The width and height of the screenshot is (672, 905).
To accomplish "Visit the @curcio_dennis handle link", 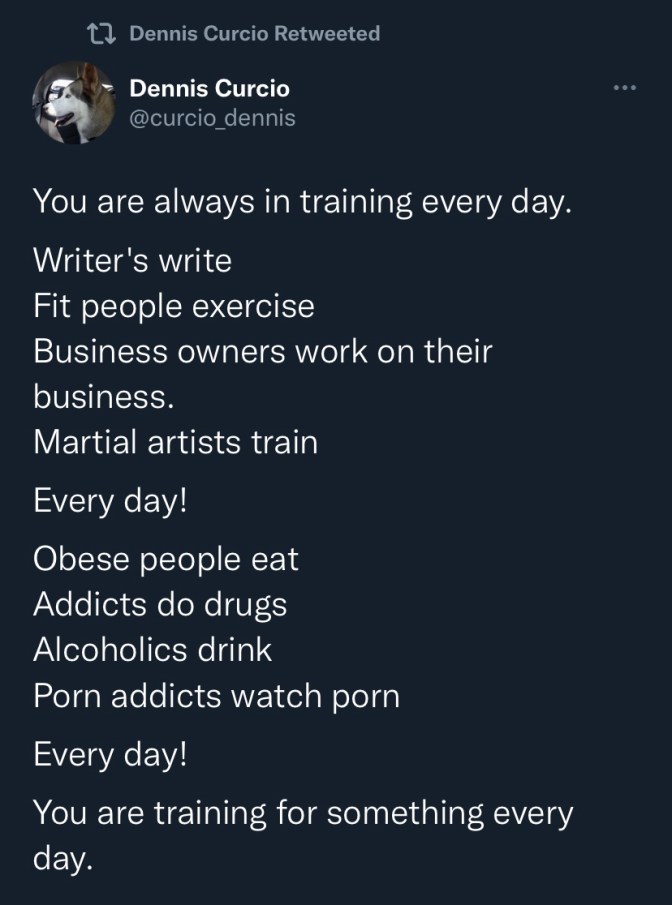I will click(x=213, y=119).
